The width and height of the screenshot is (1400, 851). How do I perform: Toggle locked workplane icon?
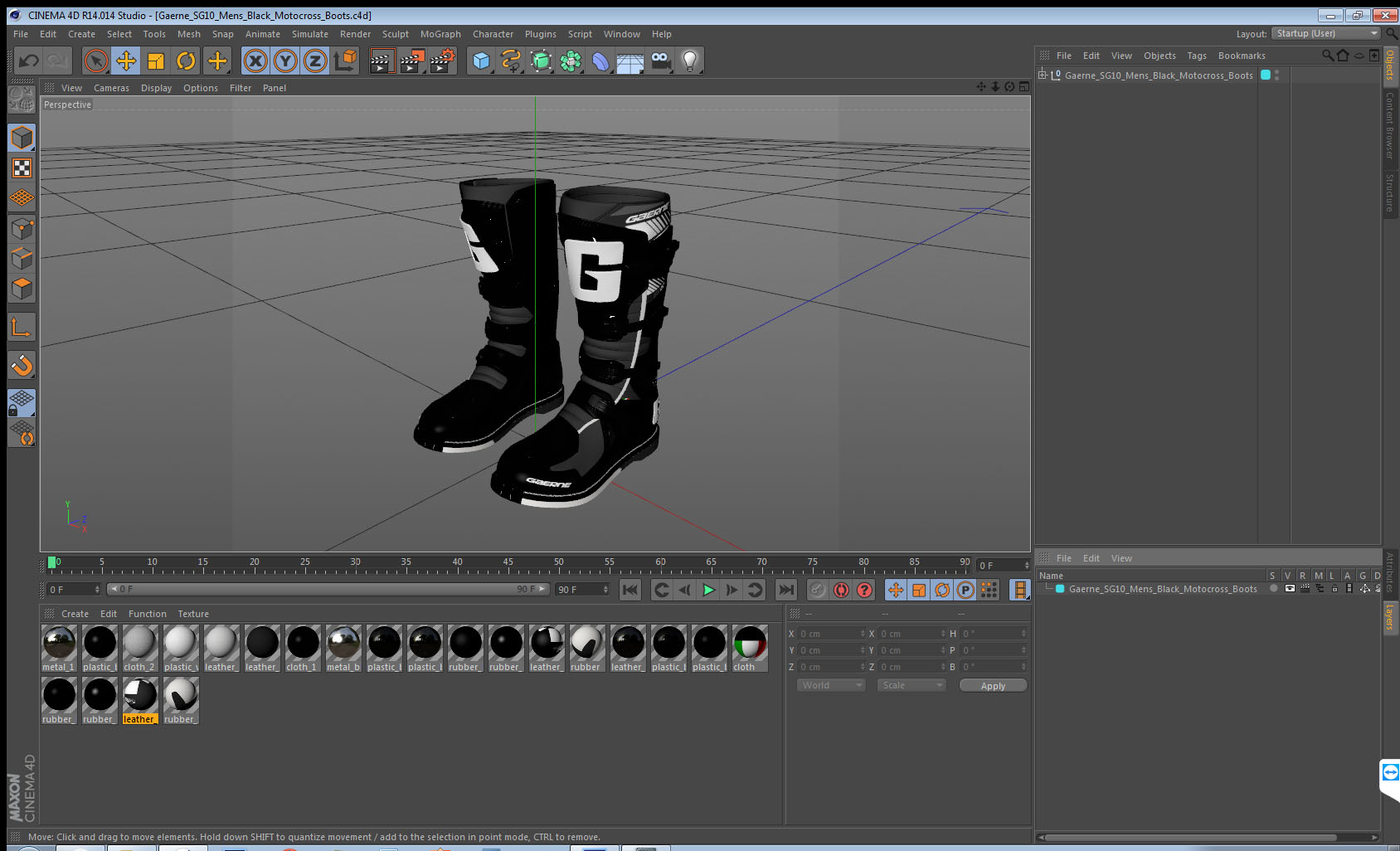[x=22, y=403]
